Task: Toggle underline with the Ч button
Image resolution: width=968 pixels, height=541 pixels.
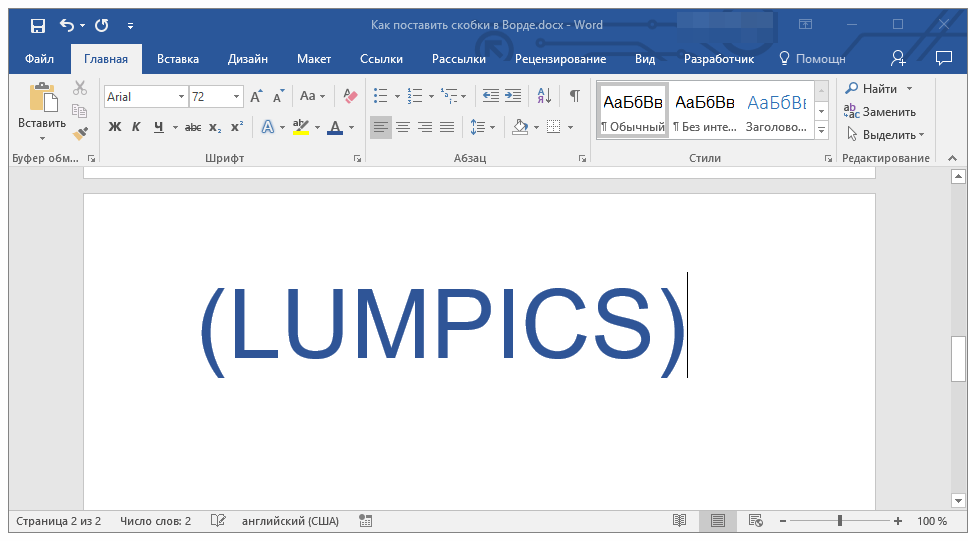Action: pyautogui.click(x=159, y=127)
